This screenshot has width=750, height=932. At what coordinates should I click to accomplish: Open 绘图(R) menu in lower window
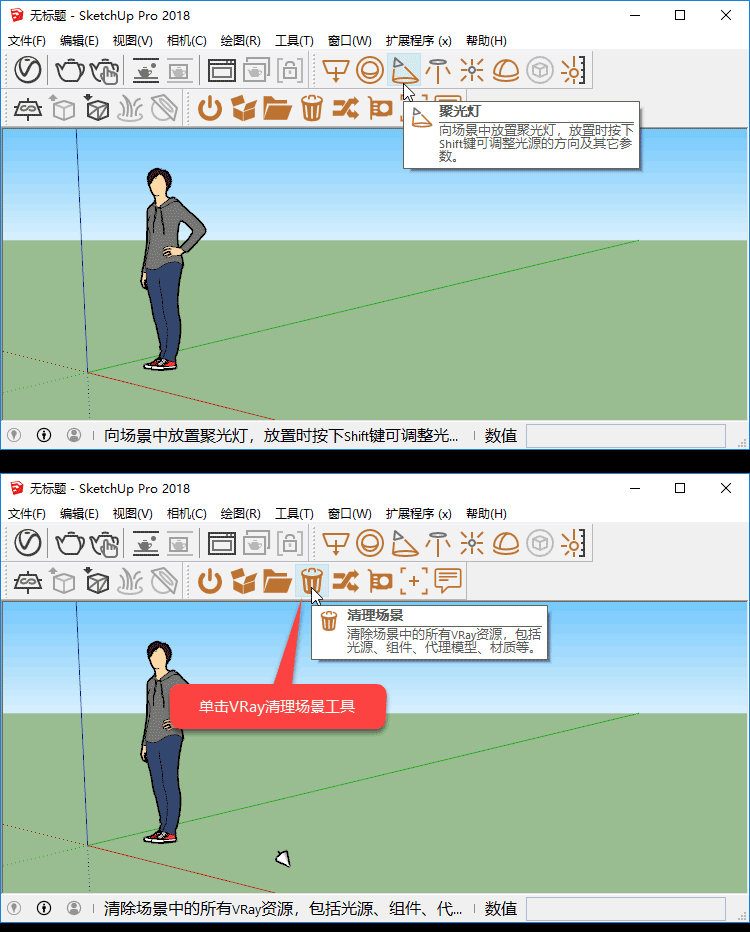241,514
